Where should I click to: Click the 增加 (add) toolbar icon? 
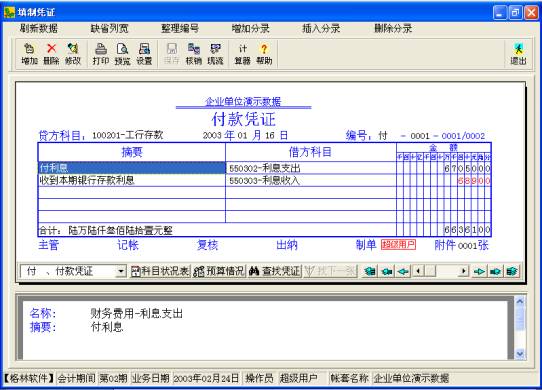point(29,54)
